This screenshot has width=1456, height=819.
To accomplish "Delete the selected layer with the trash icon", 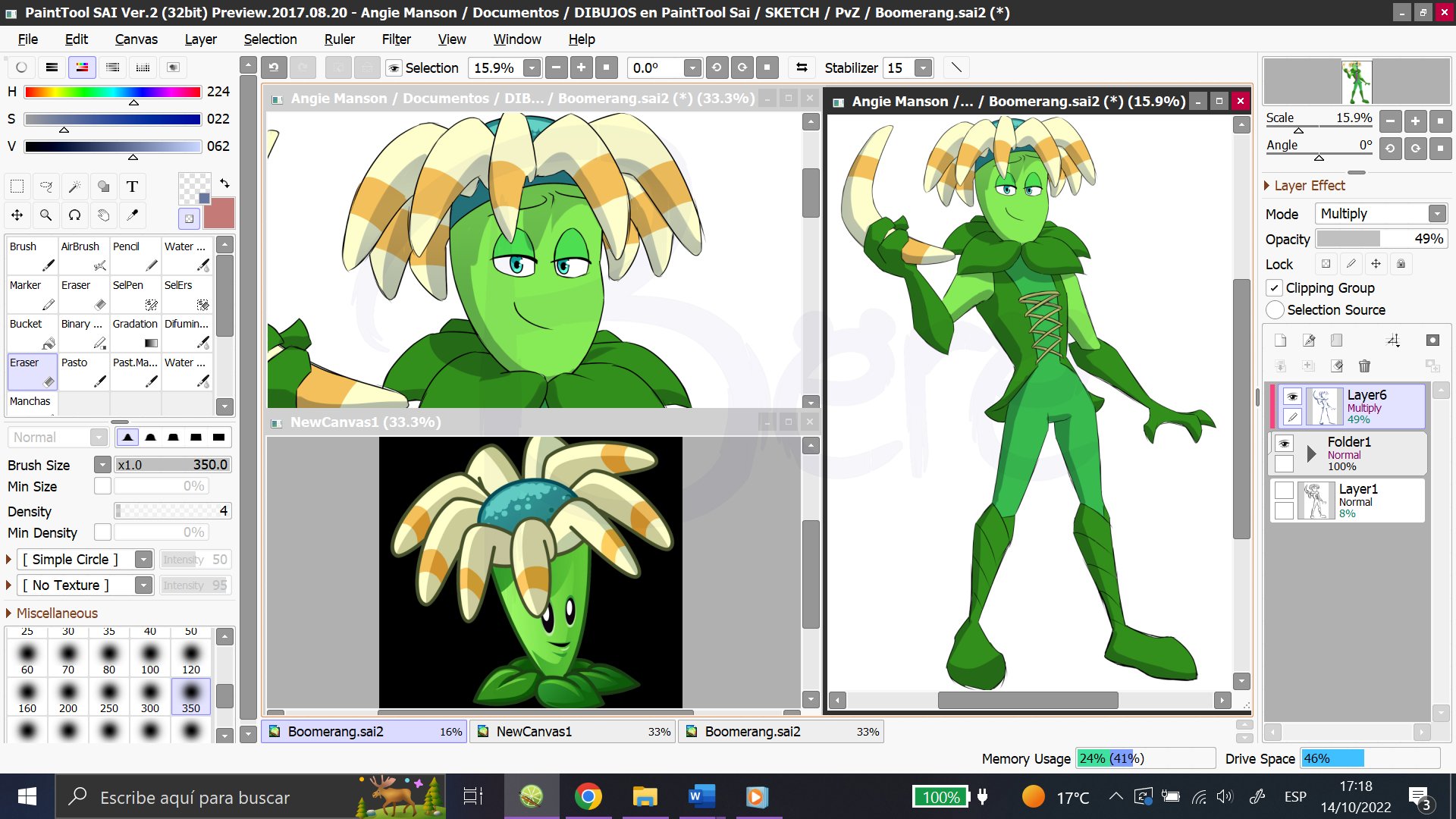I will 1365,366.
